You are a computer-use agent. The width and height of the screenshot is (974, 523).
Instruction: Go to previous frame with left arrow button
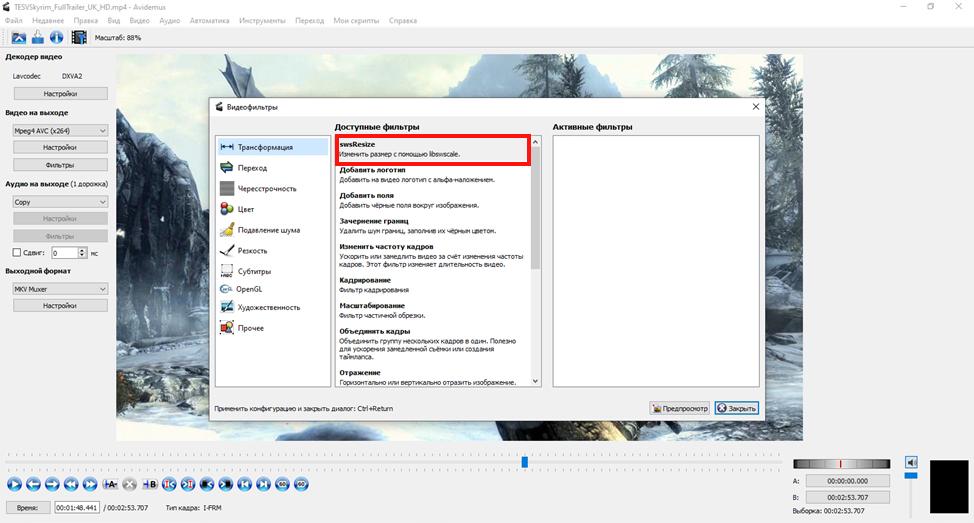click(34, 484)
